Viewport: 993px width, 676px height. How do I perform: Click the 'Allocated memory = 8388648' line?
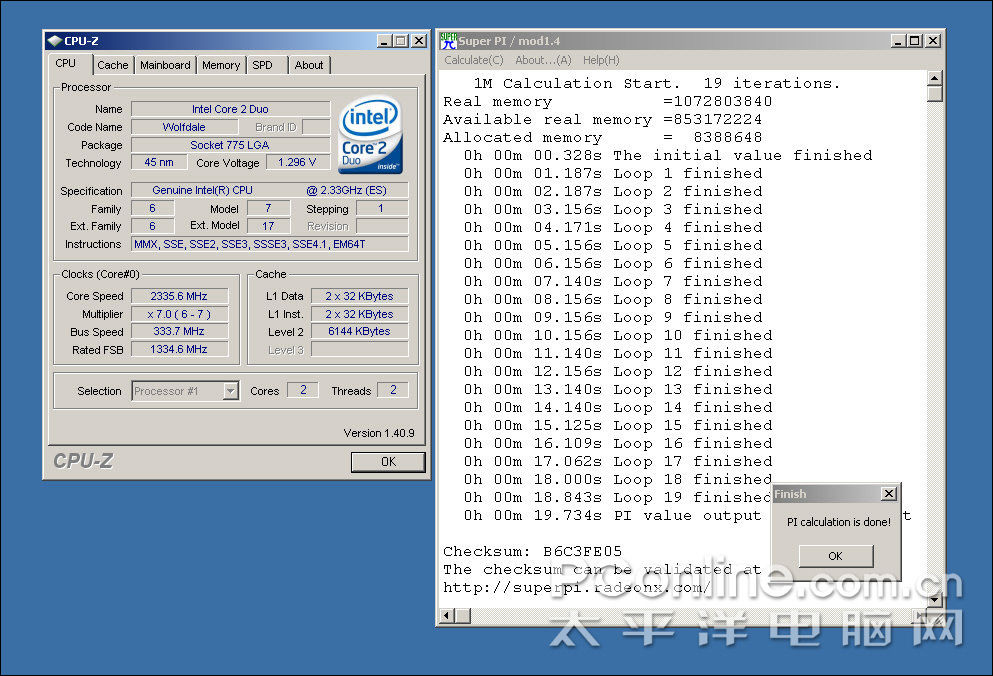coord(603,137)
